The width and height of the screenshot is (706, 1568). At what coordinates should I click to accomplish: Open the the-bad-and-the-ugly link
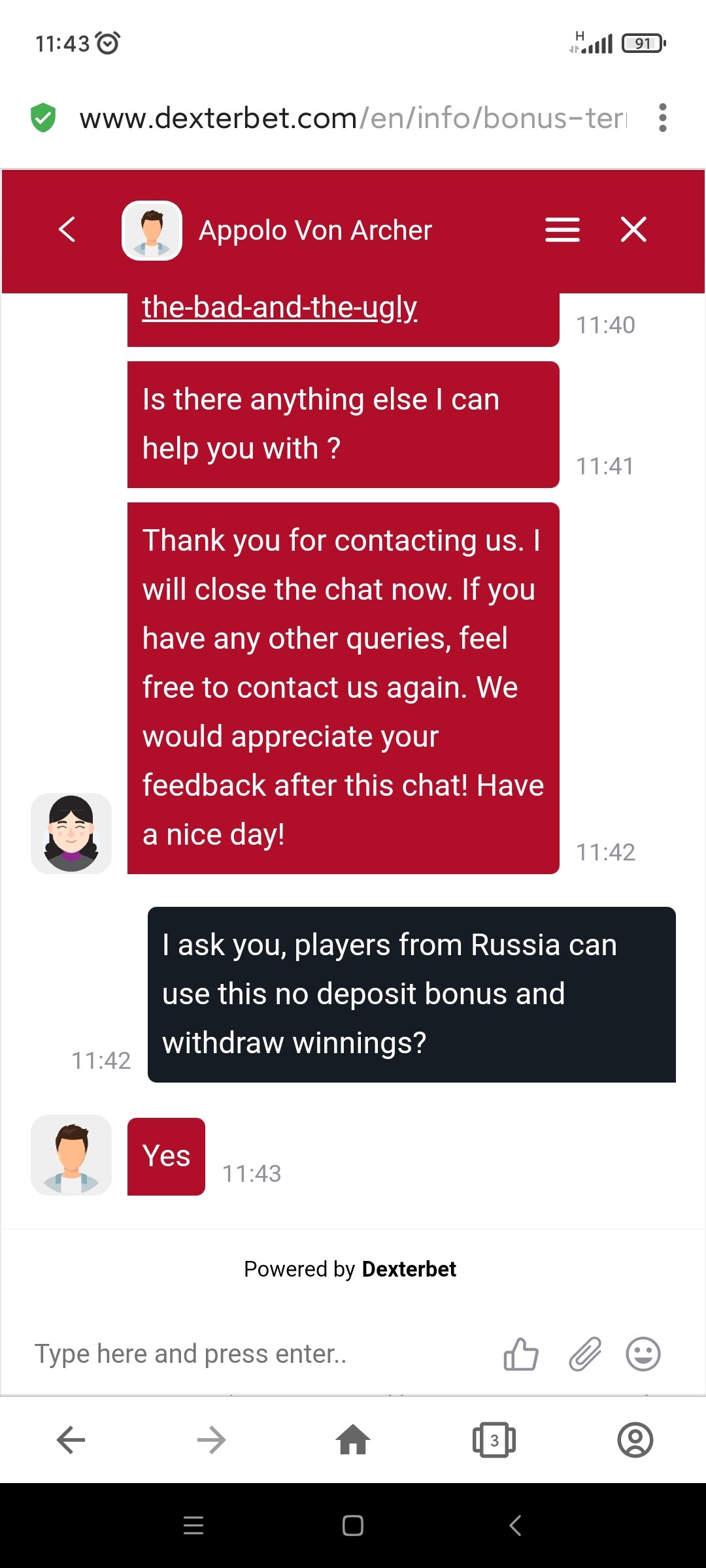[x=280, y=307]
